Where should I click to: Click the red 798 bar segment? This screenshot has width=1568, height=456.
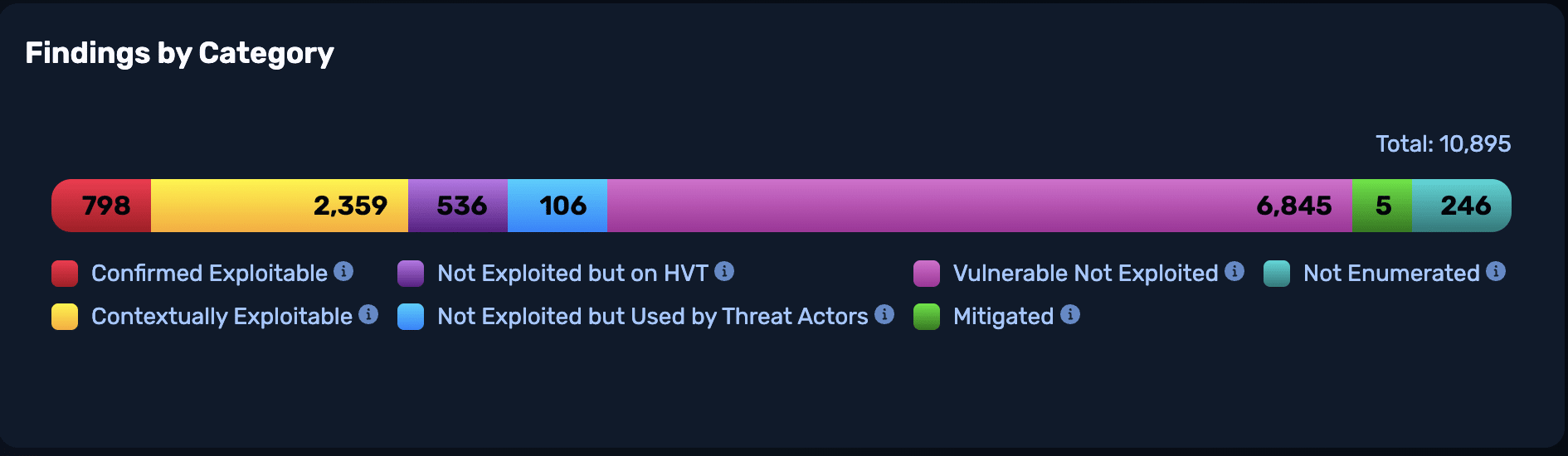(102, 206)
